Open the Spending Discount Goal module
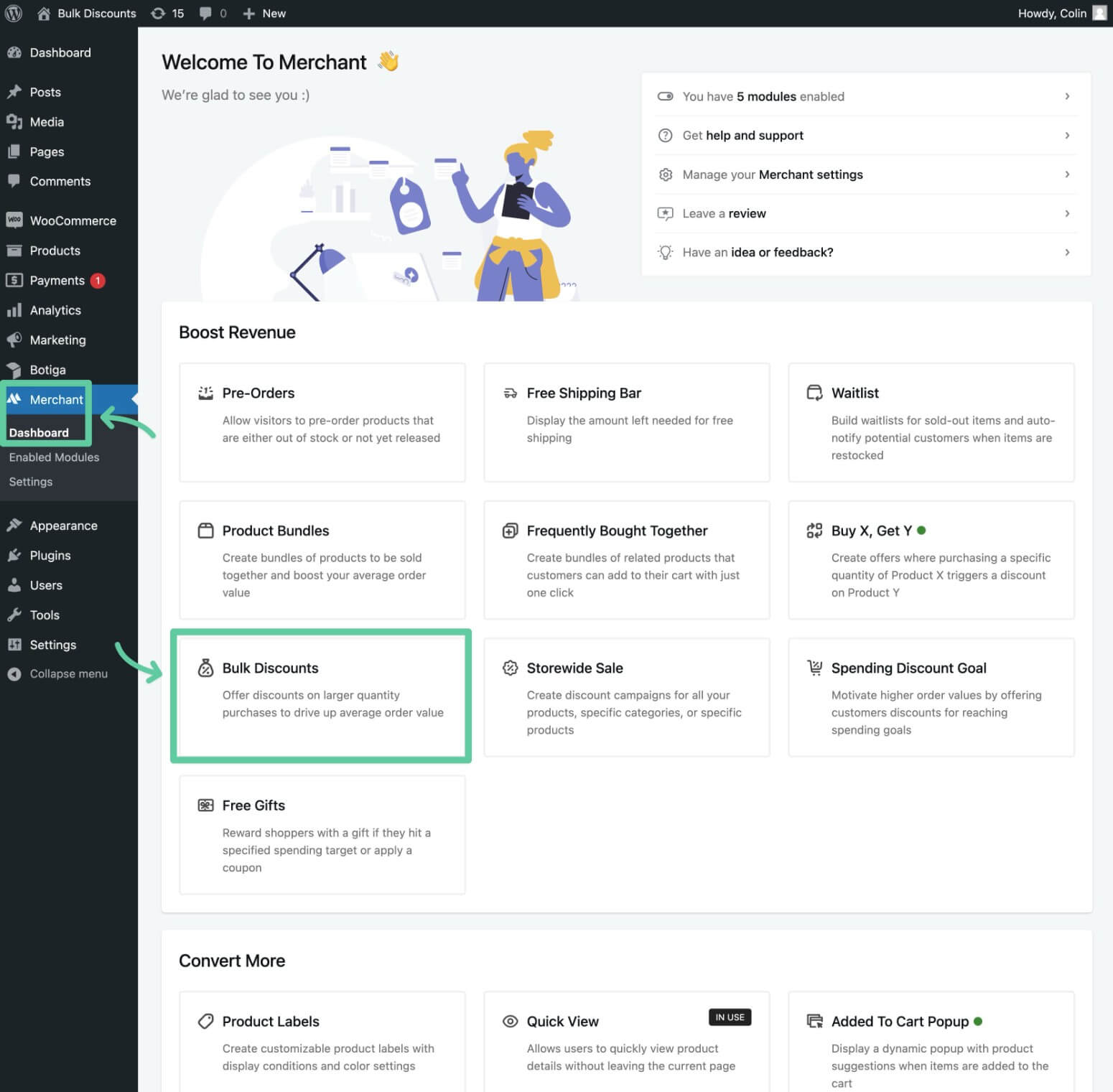The height and width of the screenshot is (1092, 1113). click(x=931, y=697)
